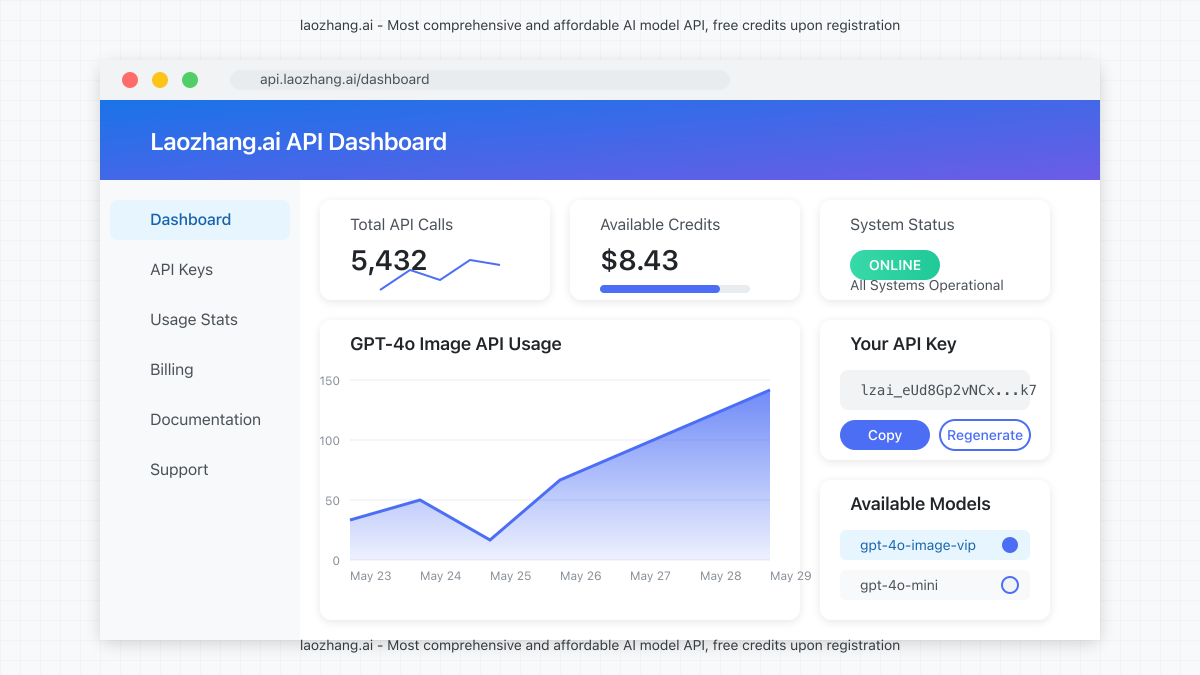The image size is (1200, 675).
Task: Click the gpt-4o-mini model name text
Action: [899, 586]
